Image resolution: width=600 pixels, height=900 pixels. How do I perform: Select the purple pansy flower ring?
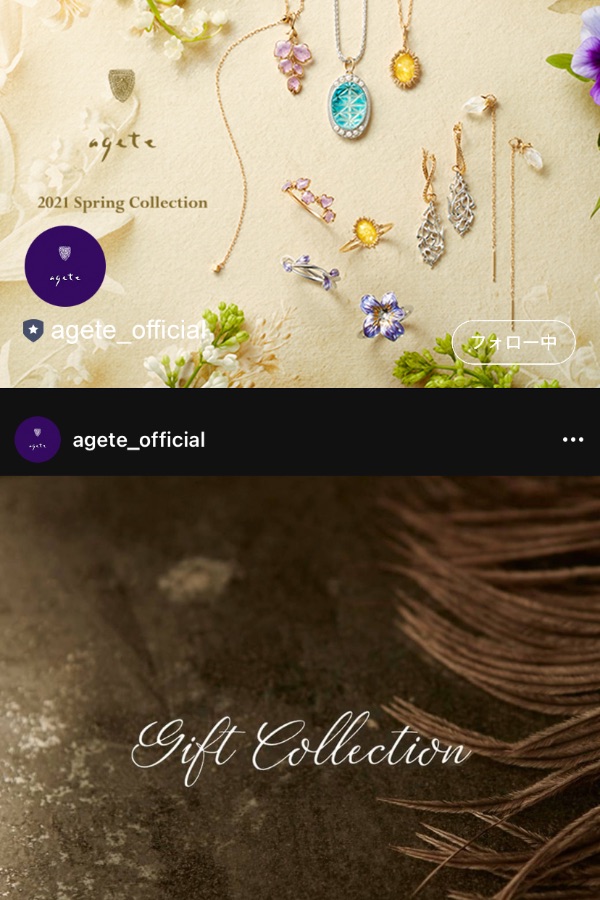tap(383, 315)
